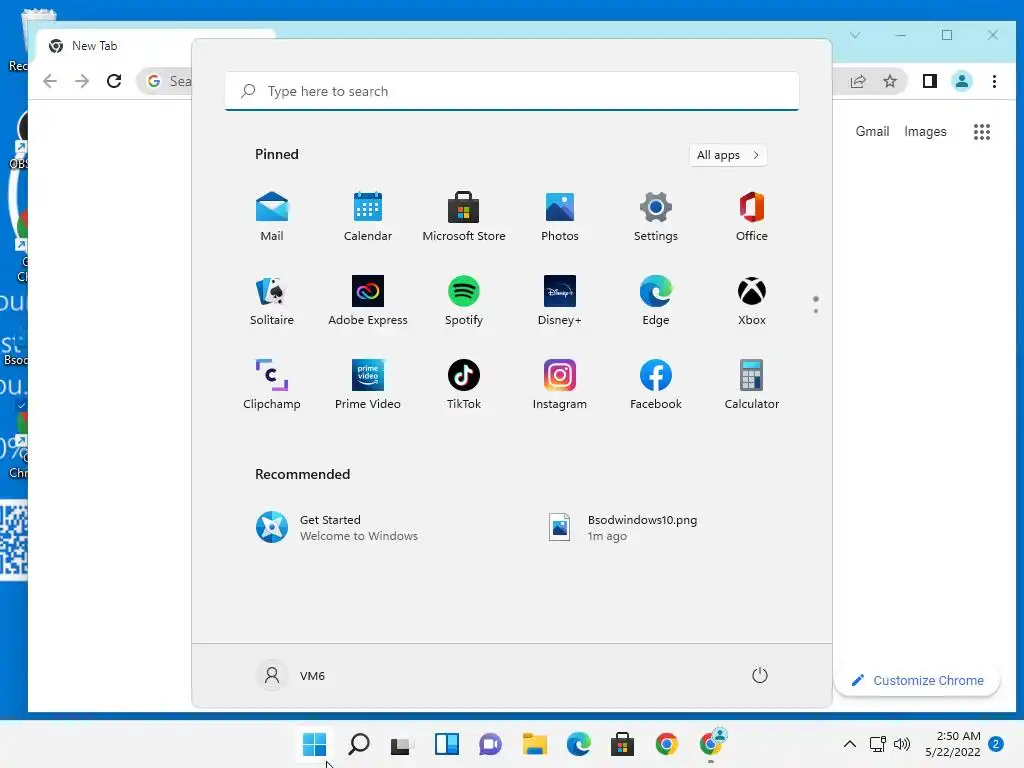Open the clock showing 2:50 AM
The width and height of the screenshot is (1024, 768).
point(953,744)
